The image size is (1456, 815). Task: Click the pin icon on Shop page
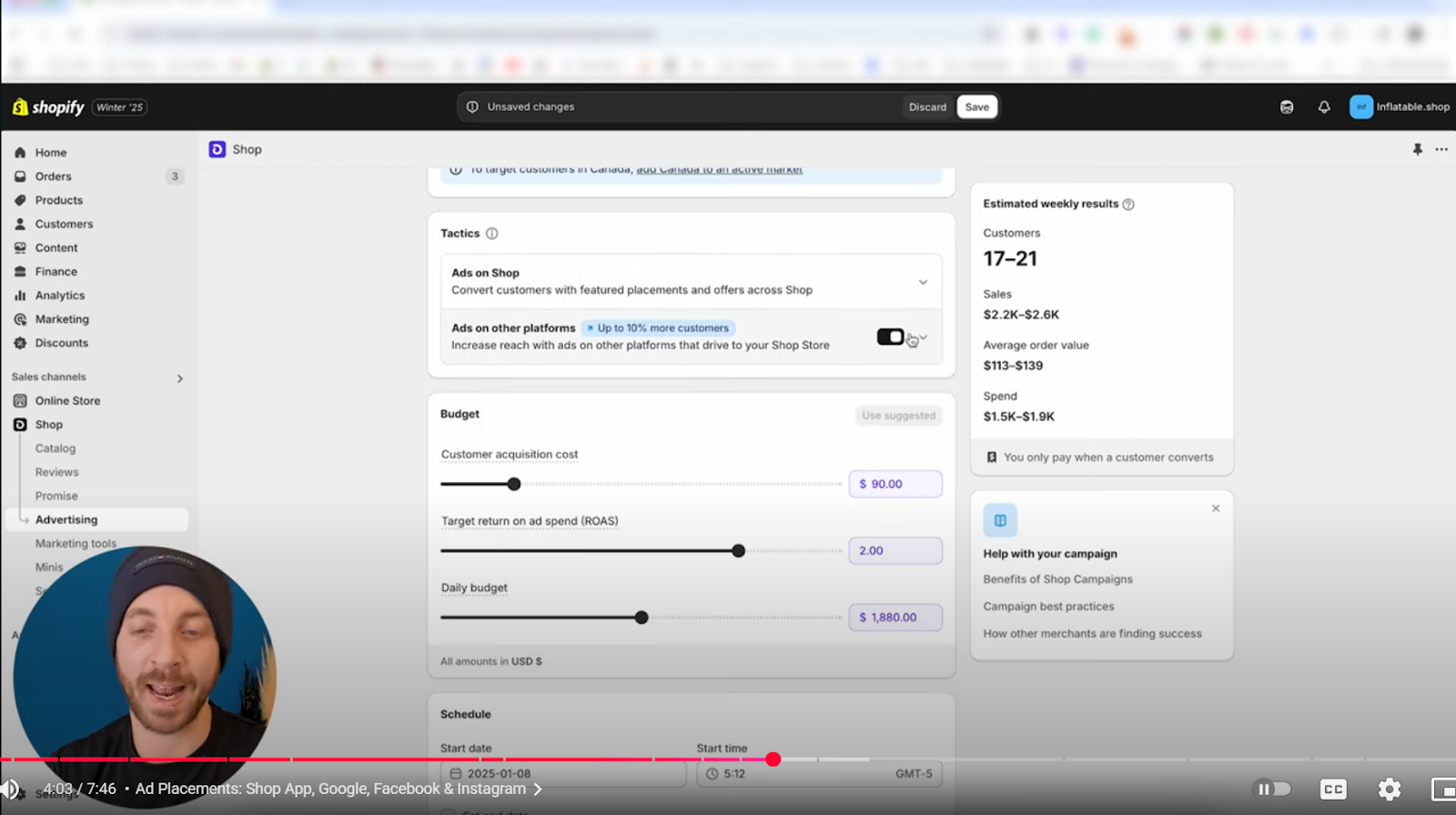click(x=1418, y=149)
